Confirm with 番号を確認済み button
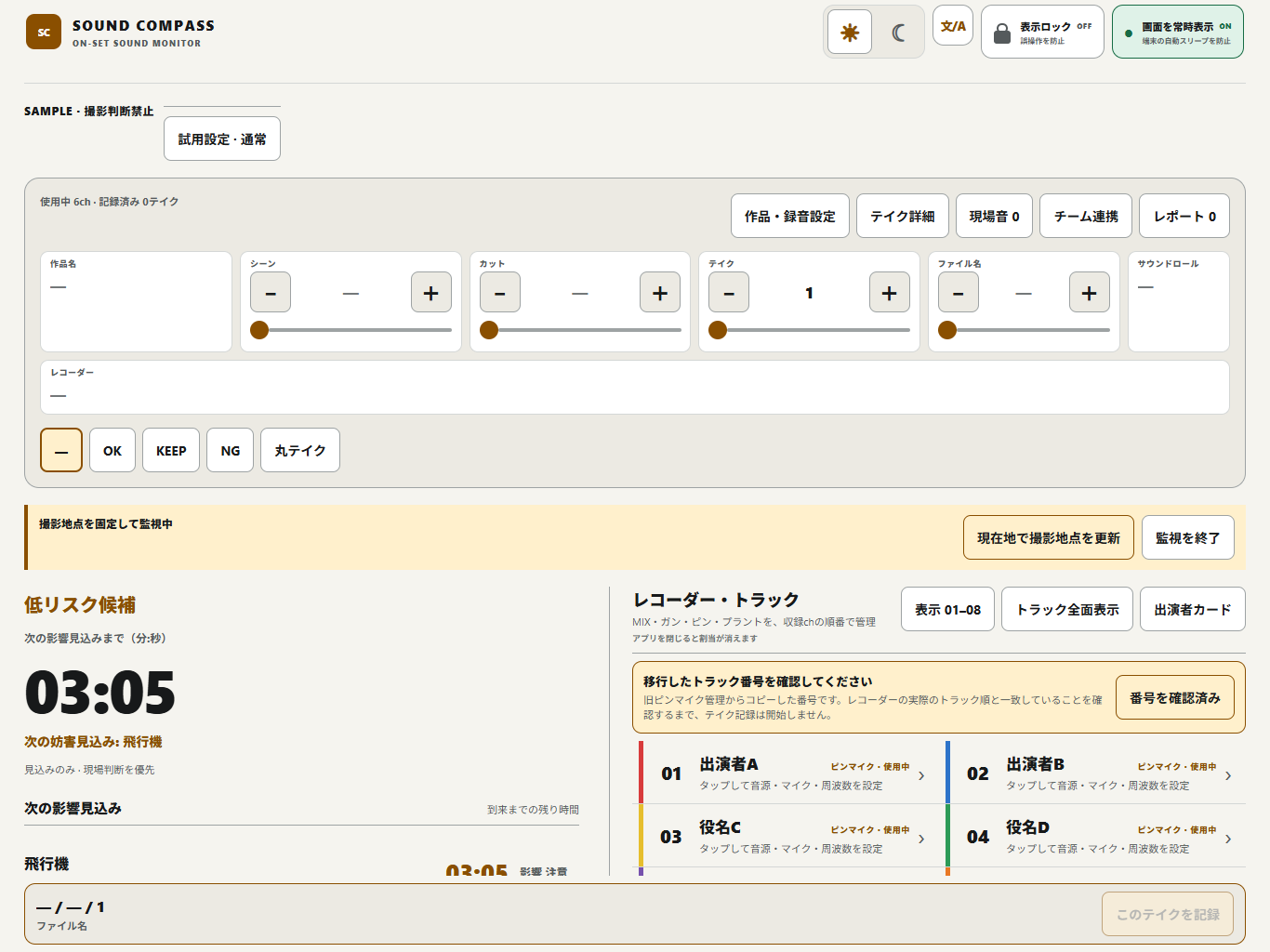This screenshot has width=1270, height=952. click(x=1175, y=697)
